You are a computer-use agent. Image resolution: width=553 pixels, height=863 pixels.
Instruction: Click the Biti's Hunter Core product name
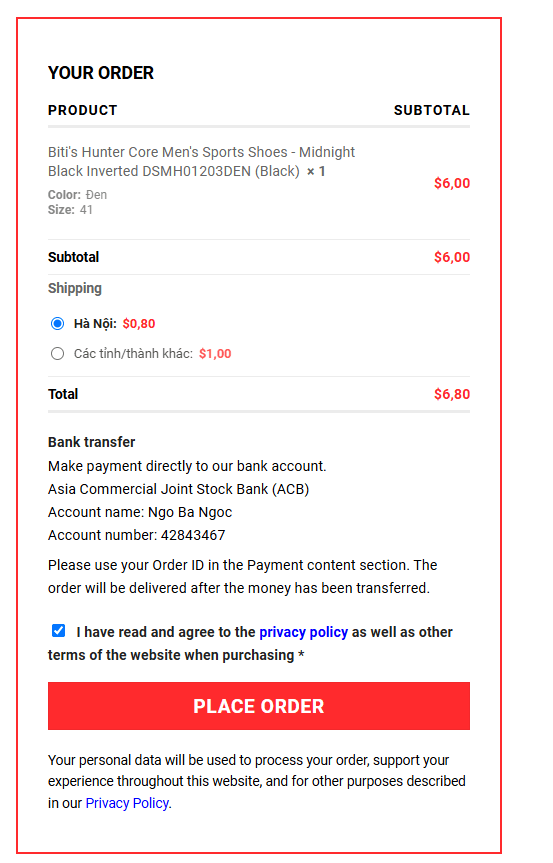click(201, 161)
